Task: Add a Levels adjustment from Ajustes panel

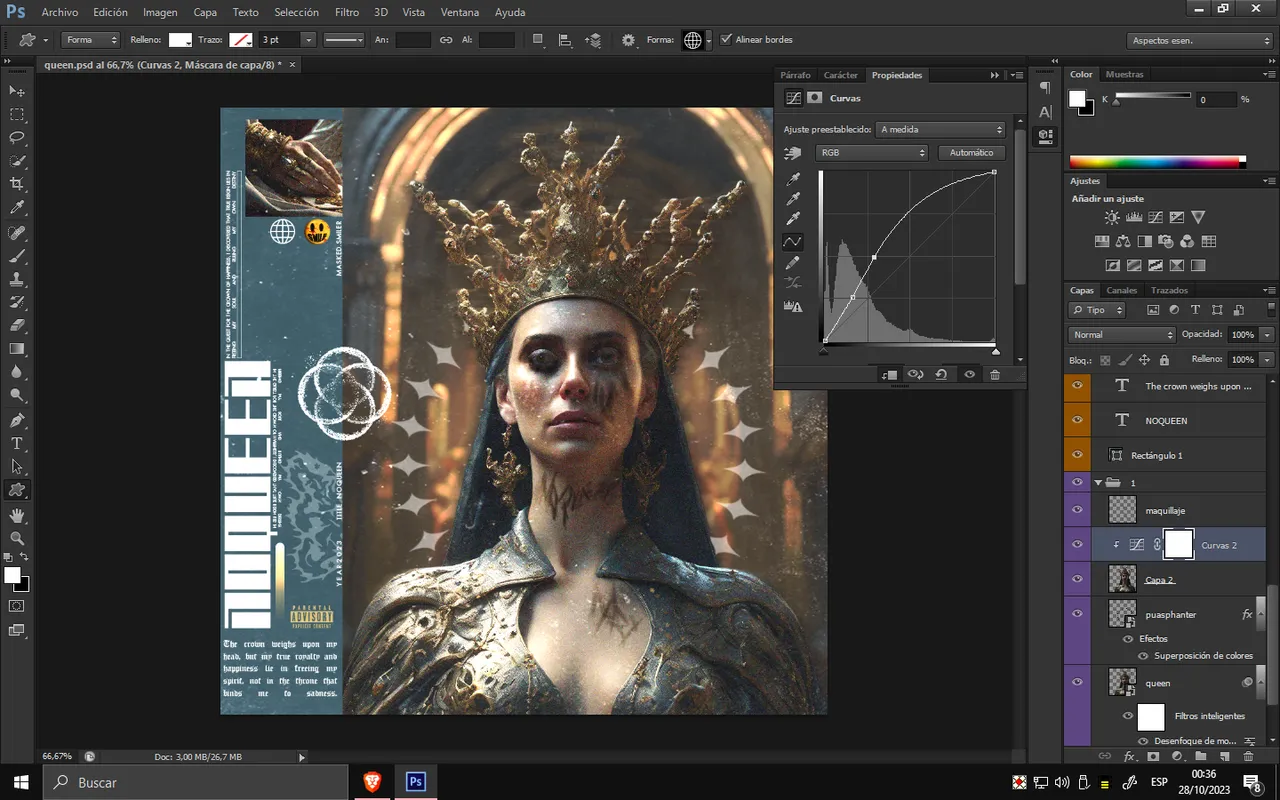Action: 1134,217
